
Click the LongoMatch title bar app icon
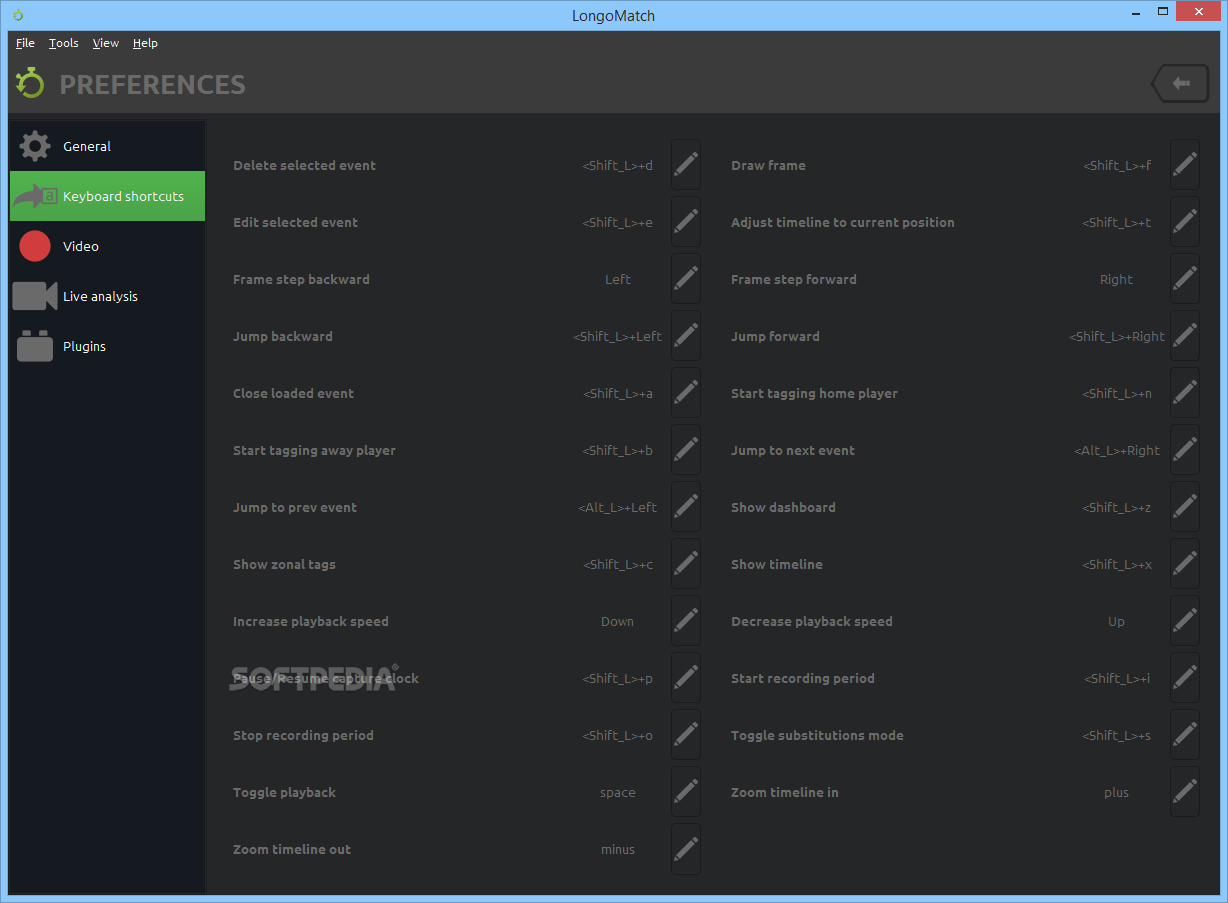click(17, 15)
